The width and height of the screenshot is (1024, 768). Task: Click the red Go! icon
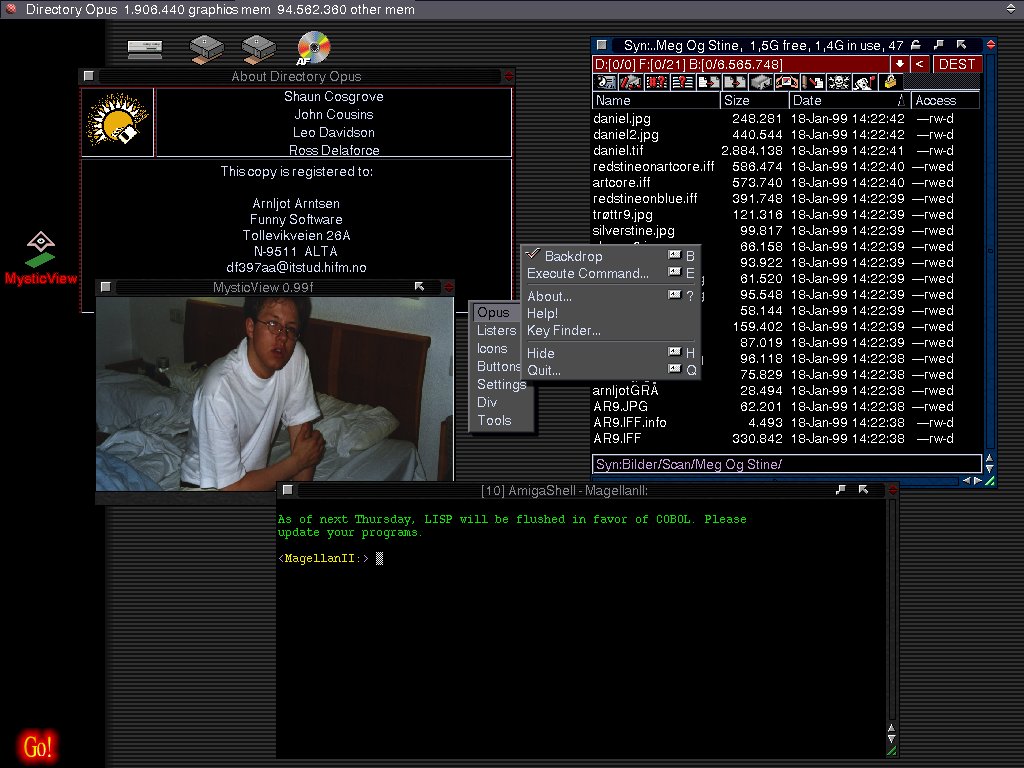pos(38,746)
